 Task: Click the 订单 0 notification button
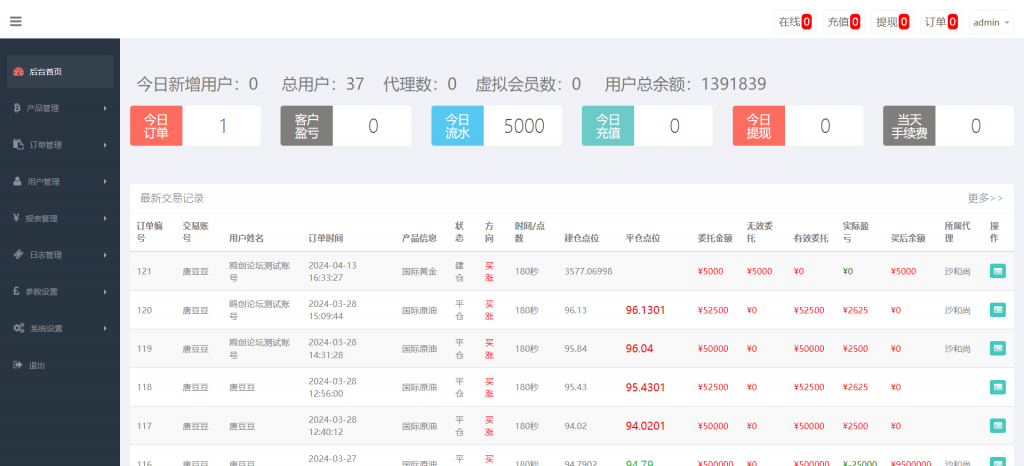pyautogui.click(x=941, y=22)
